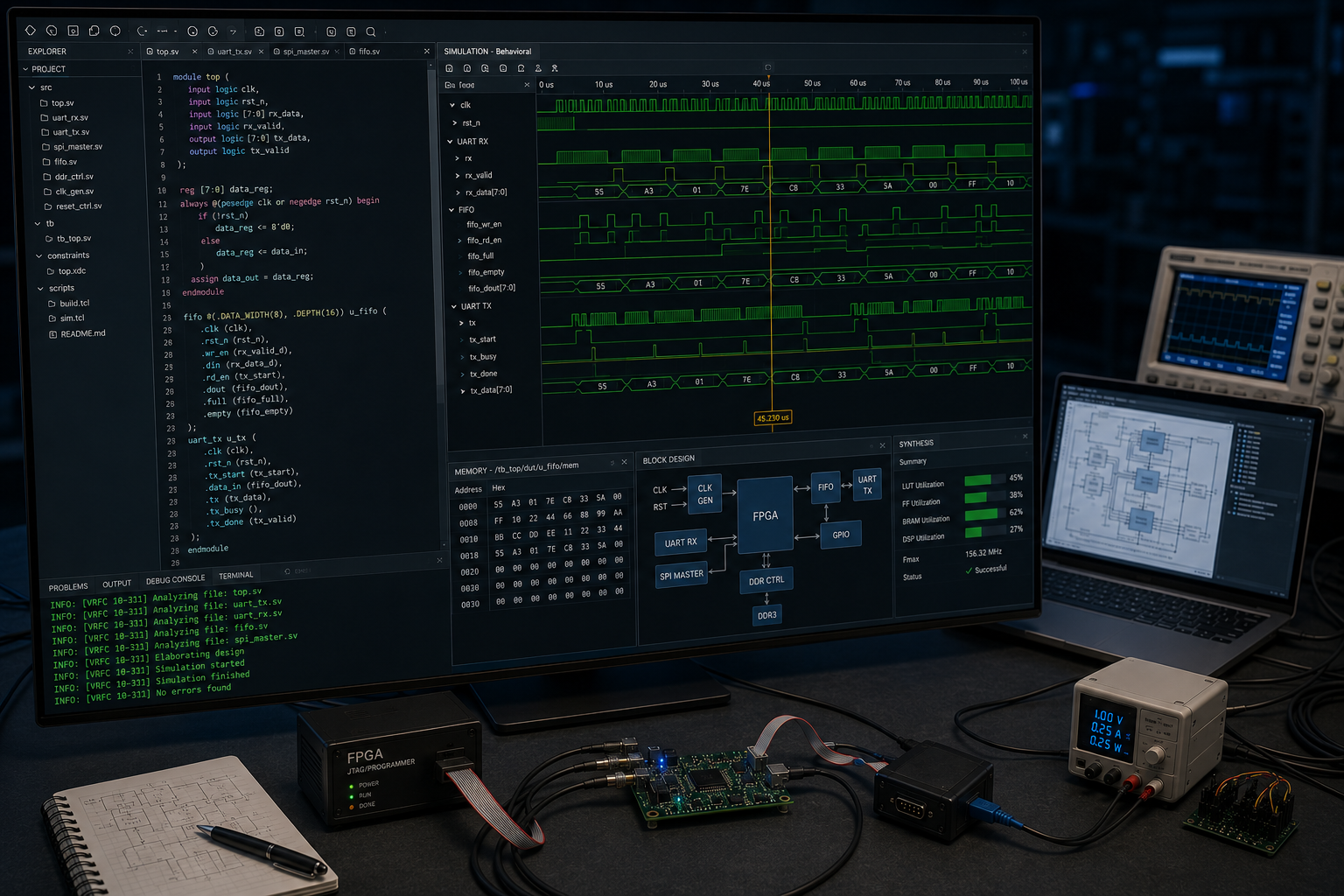Click the square-with-dot icon in the top toolbar
1344x896 pixels.
pos(73,31)
